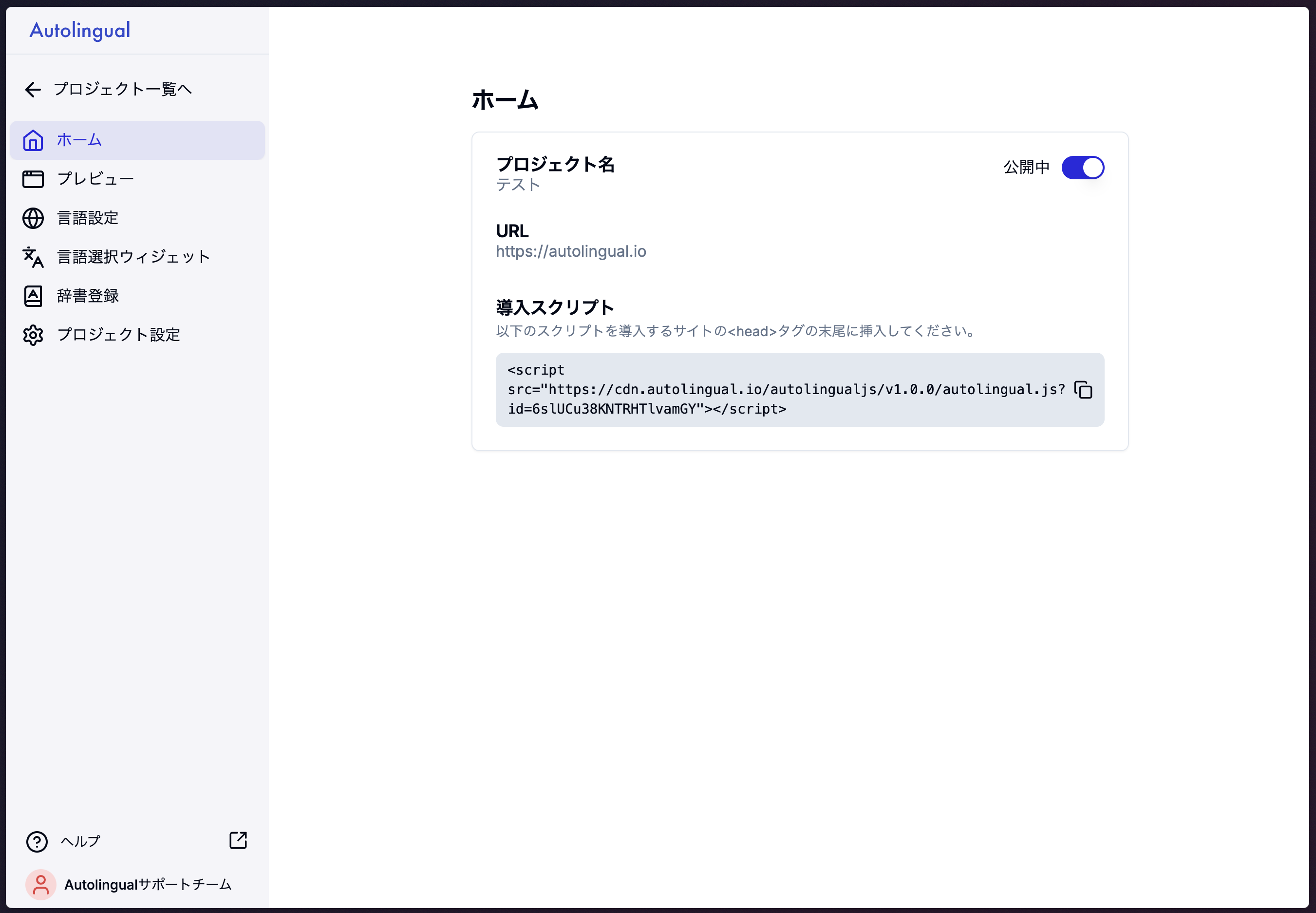1316x913 pixels.
Task: Click the back arrow icon beside プロジェクト一覧へ
Action: pyautogui.click(x=33, y=89)
